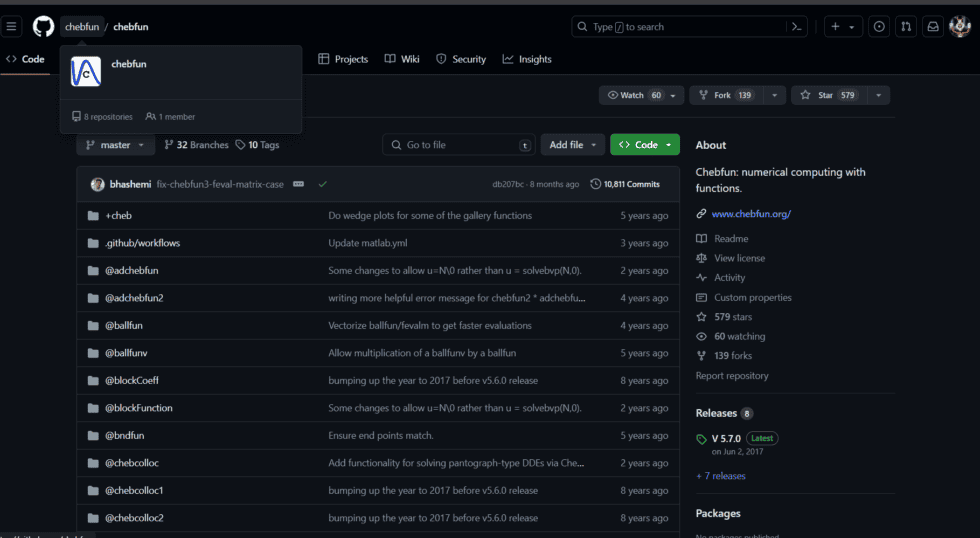Screen dimensions: 980x538
Task: Click the chebfun organization logo thumbnail
Action: click(x=86, y=72)
